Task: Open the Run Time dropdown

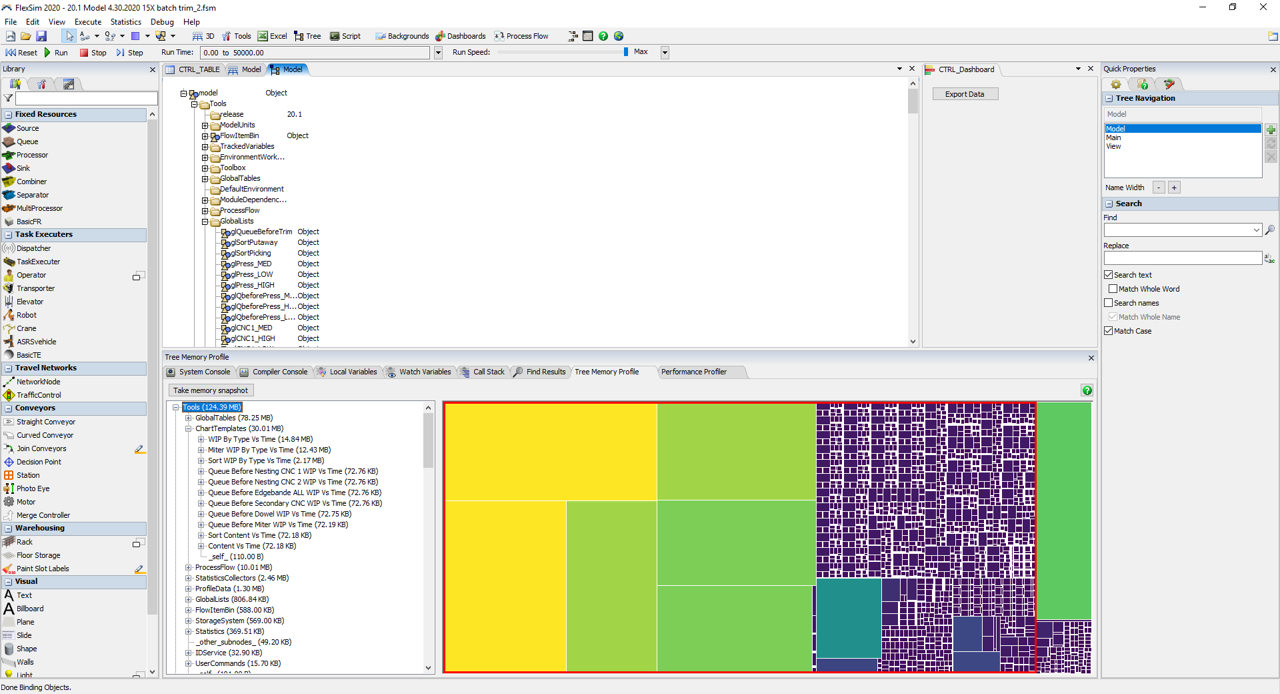Action: click(438, 52)
